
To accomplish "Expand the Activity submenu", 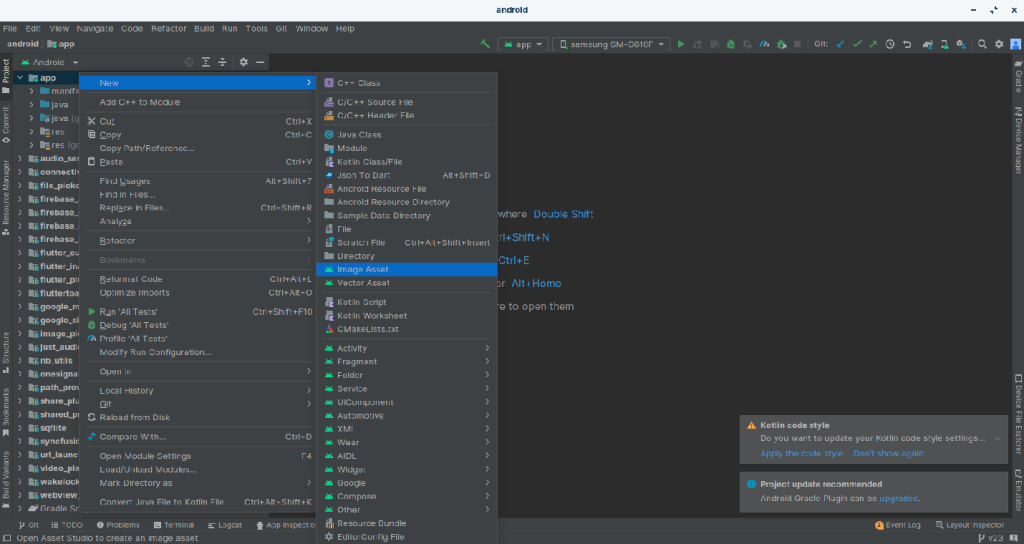I will [x=352, y=348].
